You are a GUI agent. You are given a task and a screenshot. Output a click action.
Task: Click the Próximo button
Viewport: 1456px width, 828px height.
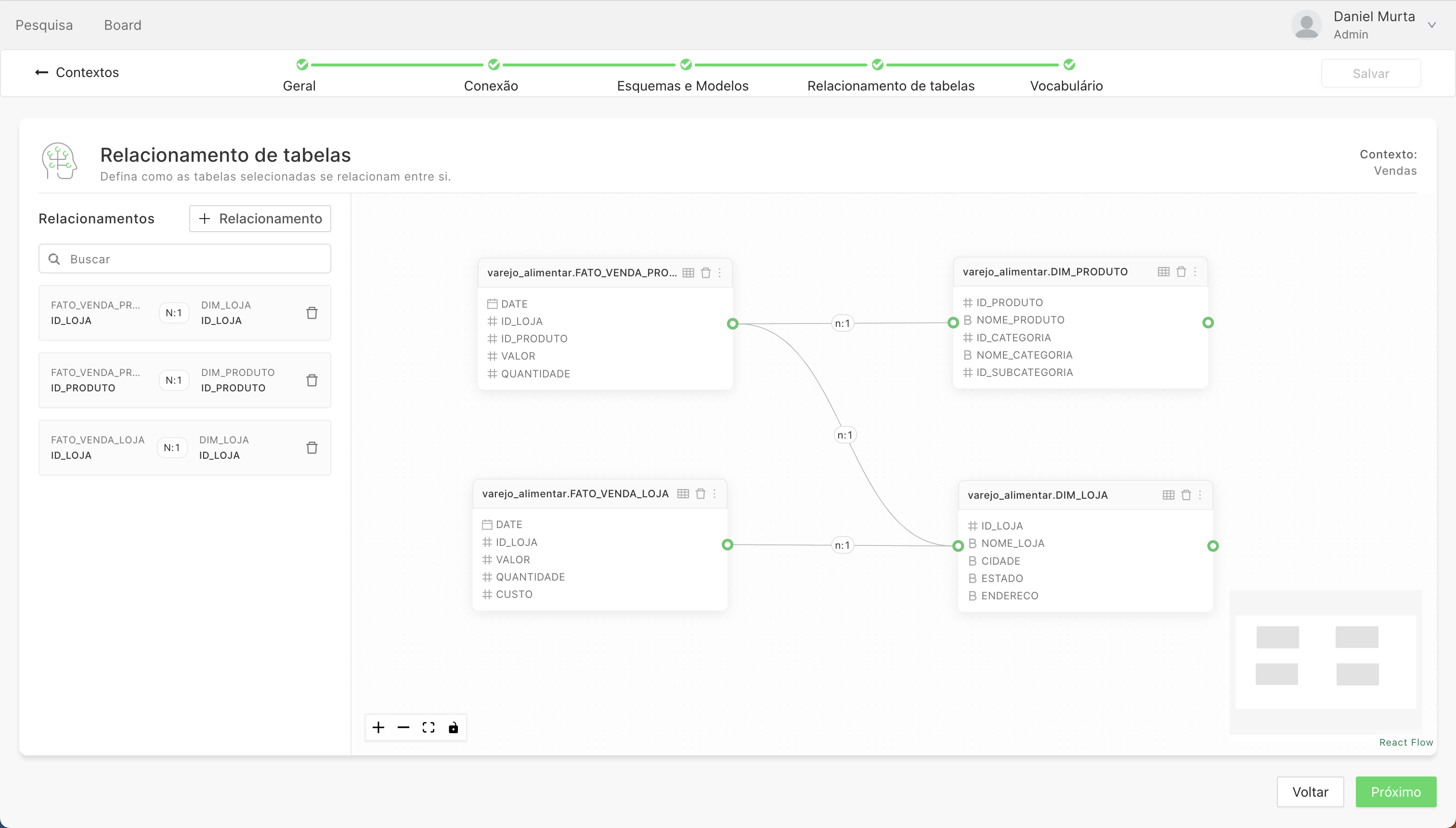coord(1395,791)
